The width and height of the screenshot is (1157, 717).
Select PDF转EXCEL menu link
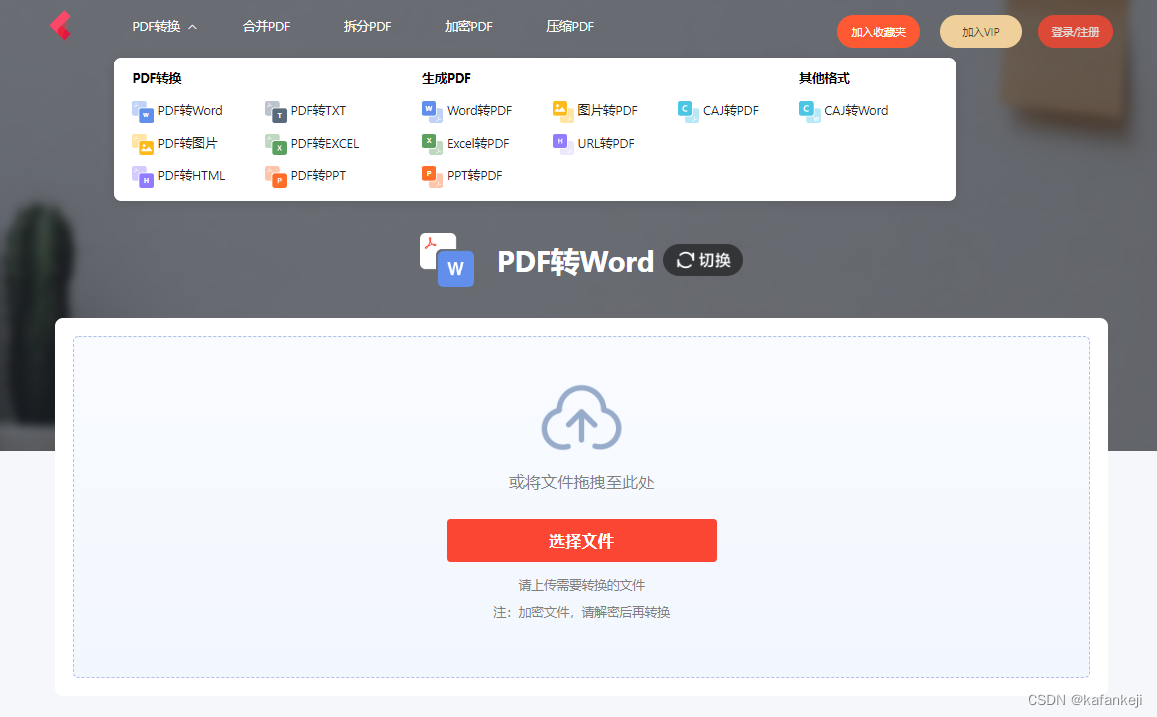point(325,143)
